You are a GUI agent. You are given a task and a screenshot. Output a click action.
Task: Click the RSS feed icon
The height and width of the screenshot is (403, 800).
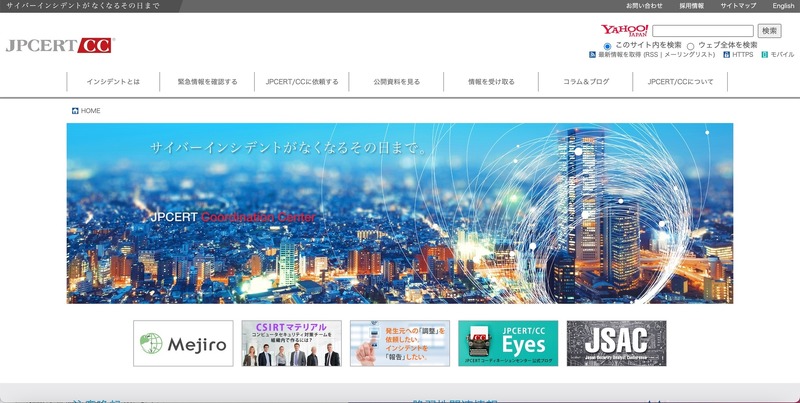coord(593,55)
